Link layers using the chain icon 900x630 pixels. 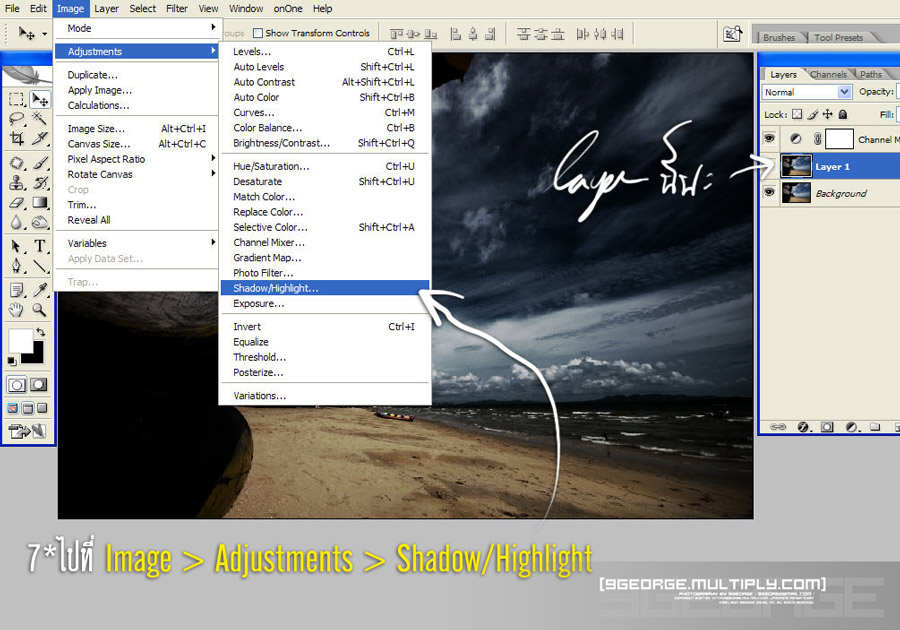click(778, 427)
